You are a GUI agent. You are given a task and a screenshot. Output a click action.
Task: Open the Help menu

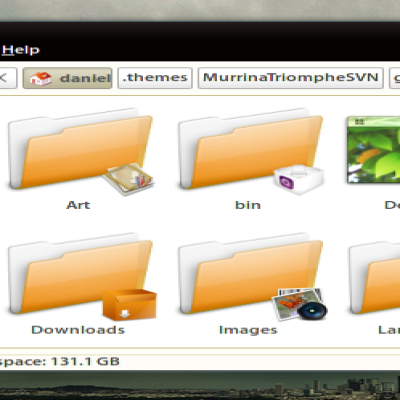point(20,50)
